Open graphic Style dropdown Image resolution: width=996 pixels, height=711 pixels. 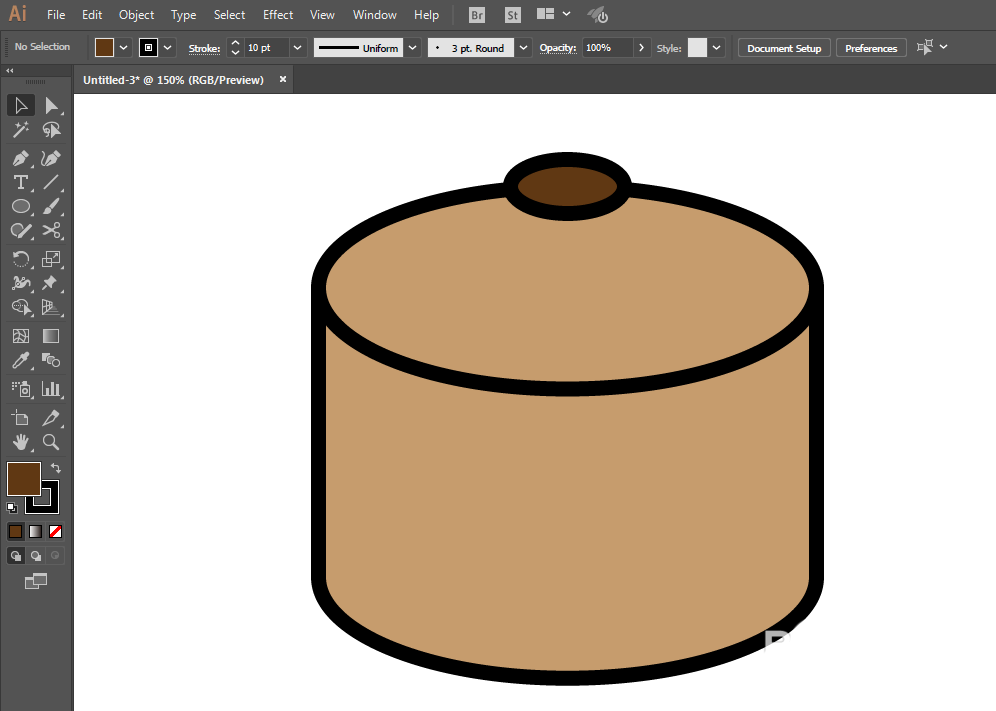[717, 48]
